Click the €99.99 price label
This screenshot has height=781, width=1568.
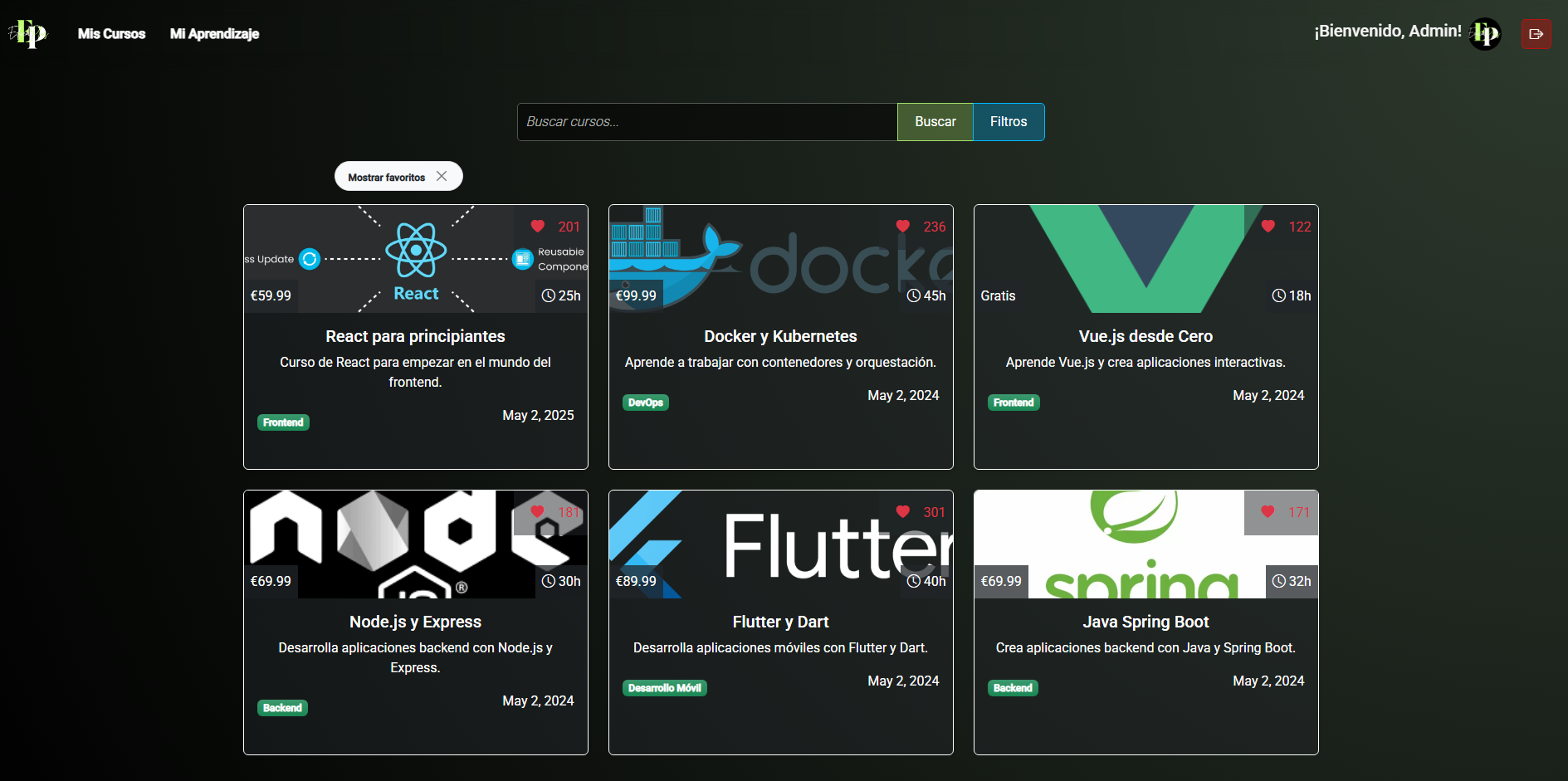pyautogui.click(x=636, y=295)
